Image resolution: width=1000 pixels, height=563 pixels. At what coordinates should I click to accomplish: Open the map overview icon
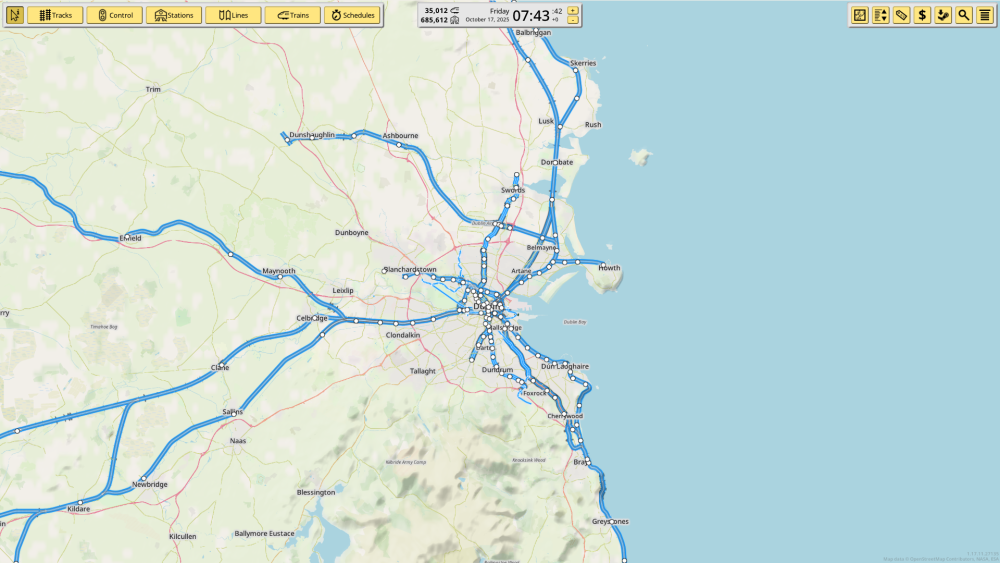(x=860, y=15)
